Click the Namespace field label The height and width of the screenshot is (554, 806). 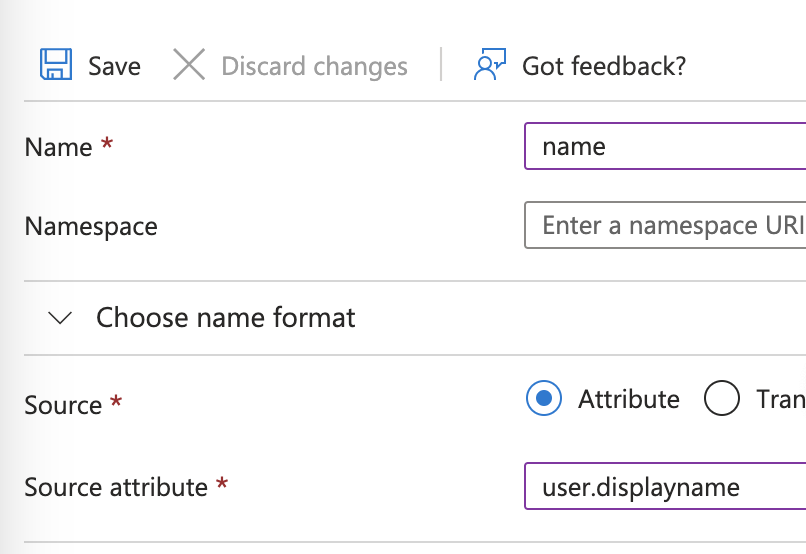(x=91, y=226)
